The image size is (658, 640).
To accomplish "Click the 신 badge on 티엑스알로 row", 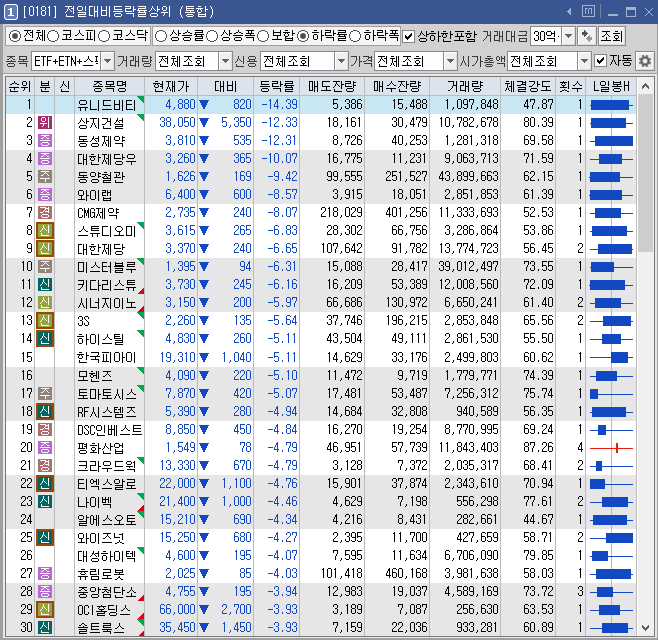I will [45, 483].
